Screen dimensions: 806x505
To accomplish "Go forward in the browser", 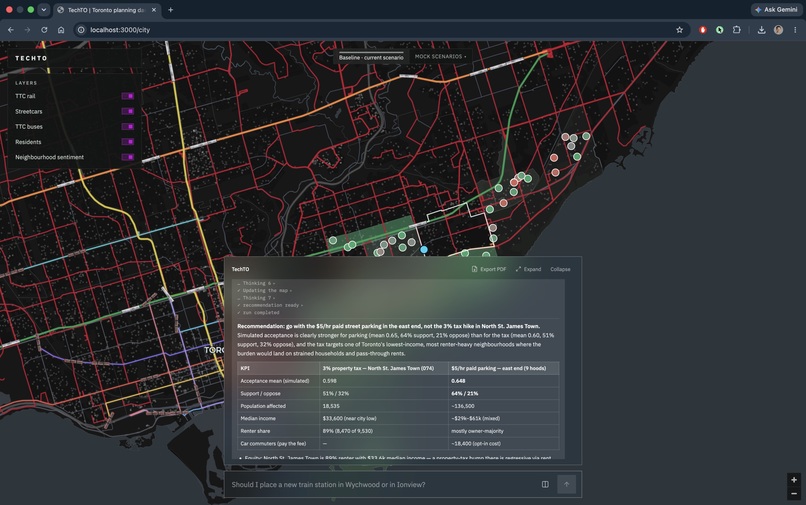I will 27,30.
